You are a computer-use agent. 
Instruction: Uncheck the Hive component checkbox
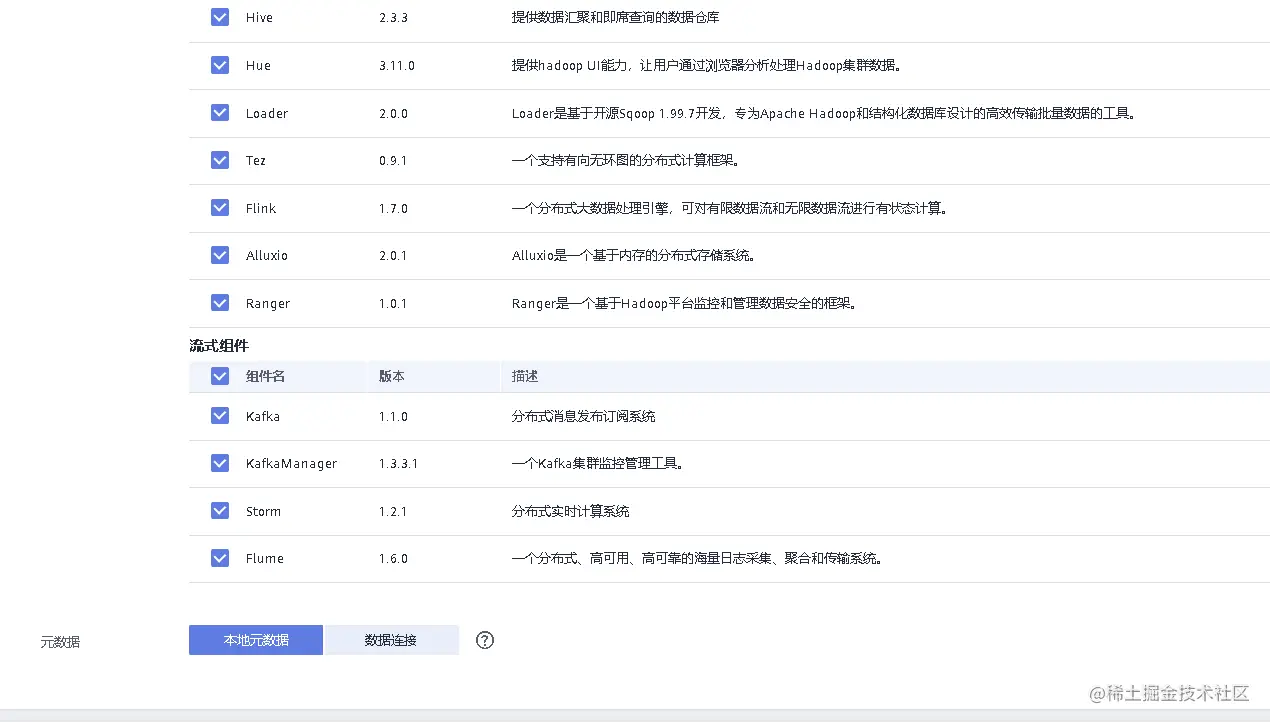[x=220, y=17]
